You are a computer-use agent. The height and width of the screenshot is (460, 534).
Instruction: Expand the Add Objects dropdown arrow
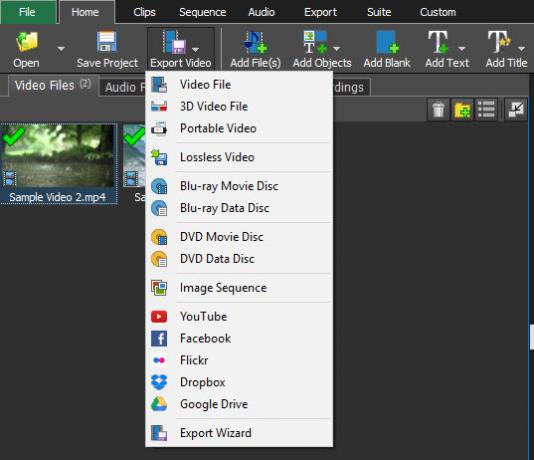pyautogui.click(x=336, y=49)
